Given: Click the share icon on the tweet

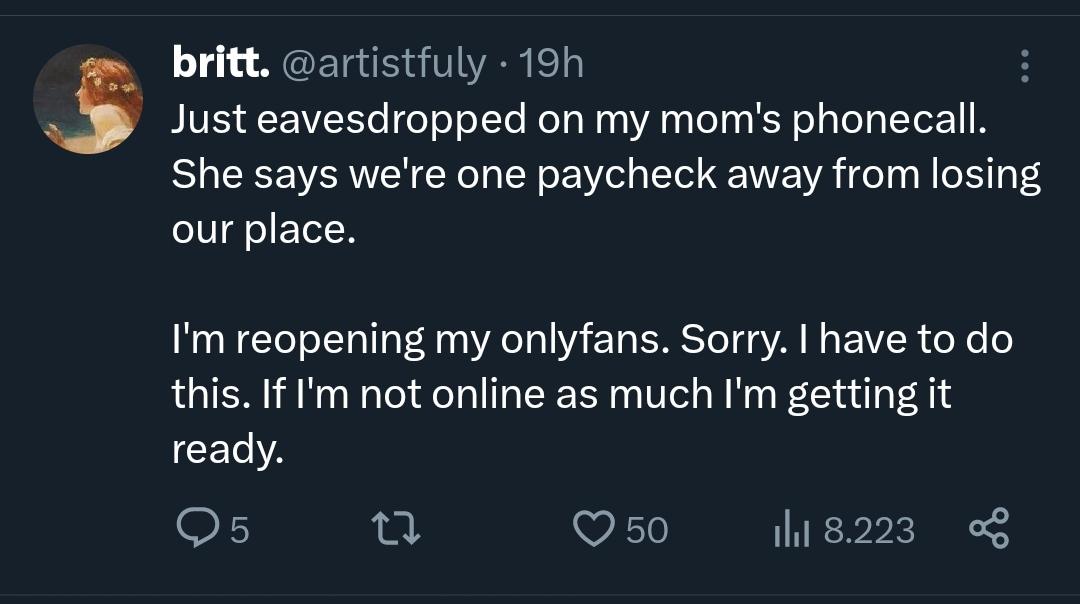Looking at the screenshot, I should (990, 528).
